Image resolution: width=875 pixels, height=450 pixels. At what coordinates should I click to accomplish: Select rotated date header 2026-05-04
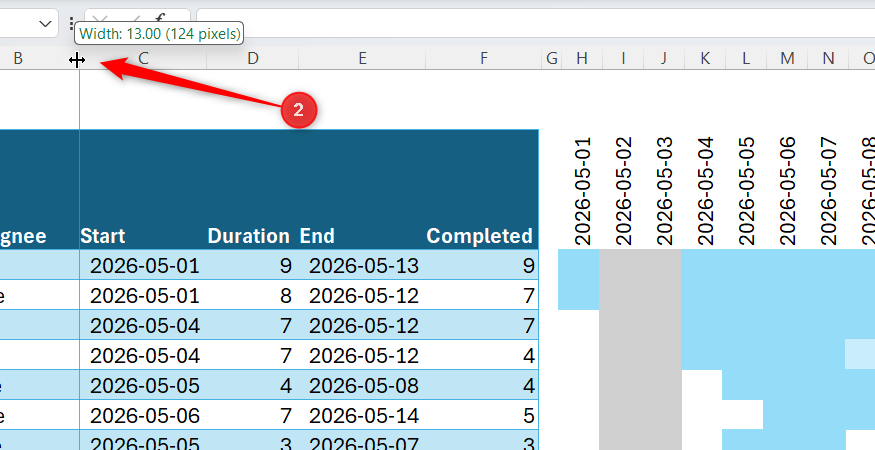point(705,192)
